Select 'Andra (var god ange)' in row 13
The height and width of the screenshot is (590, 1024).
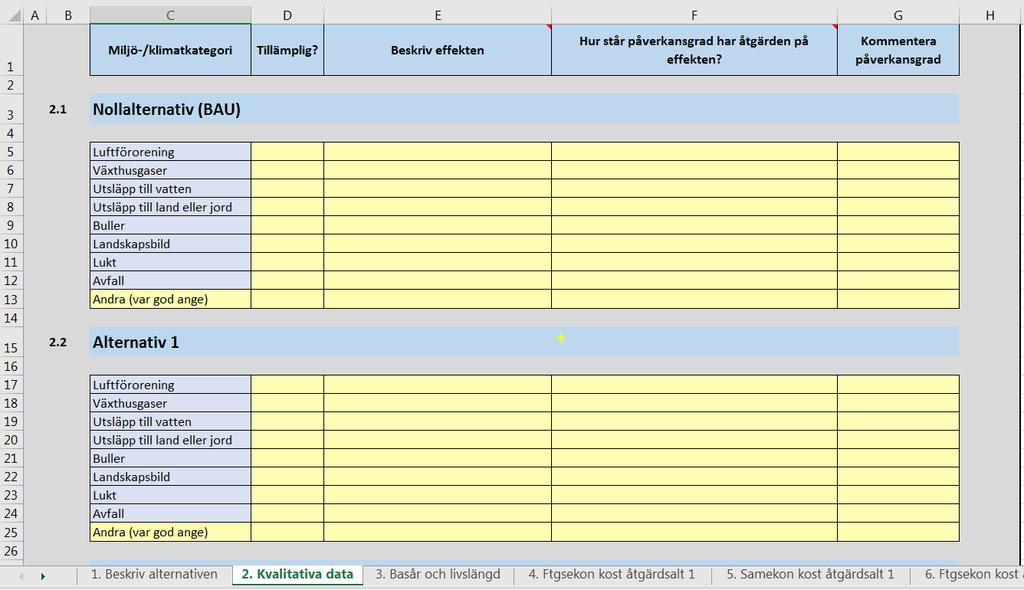(x=170, y=299)
